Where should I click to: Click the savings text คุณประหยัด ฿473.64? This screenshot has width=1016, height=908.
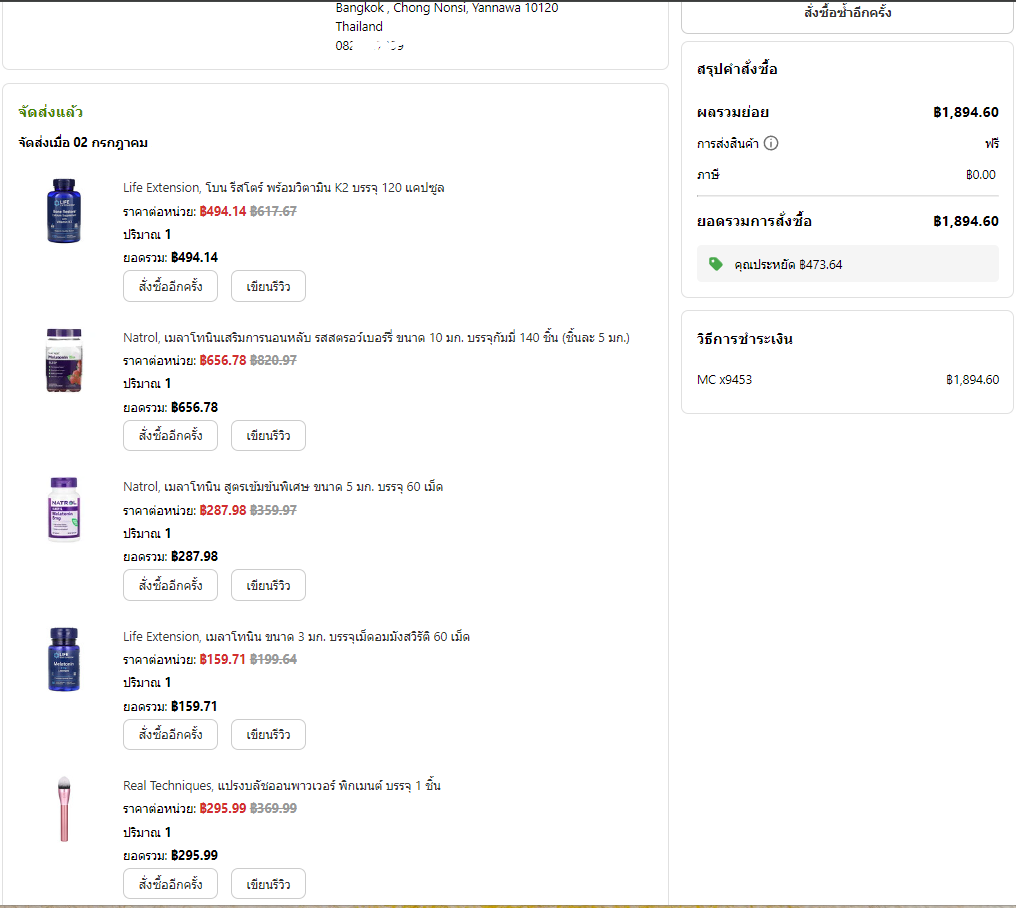(788, 264)
